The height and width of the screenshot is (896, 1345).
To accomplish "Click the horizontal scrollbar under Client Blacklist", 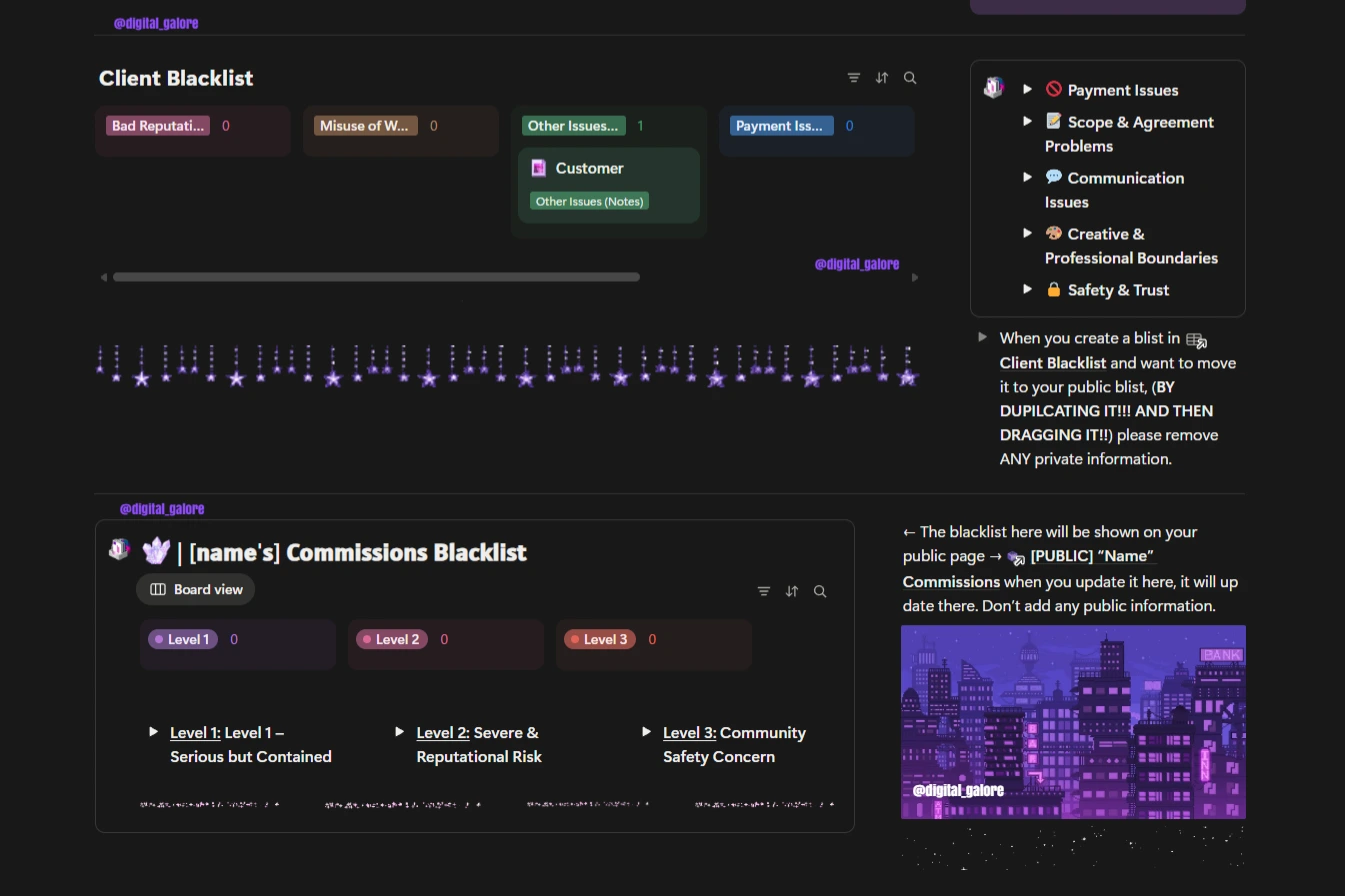I will pyautogui.click(x=376, y=277).
